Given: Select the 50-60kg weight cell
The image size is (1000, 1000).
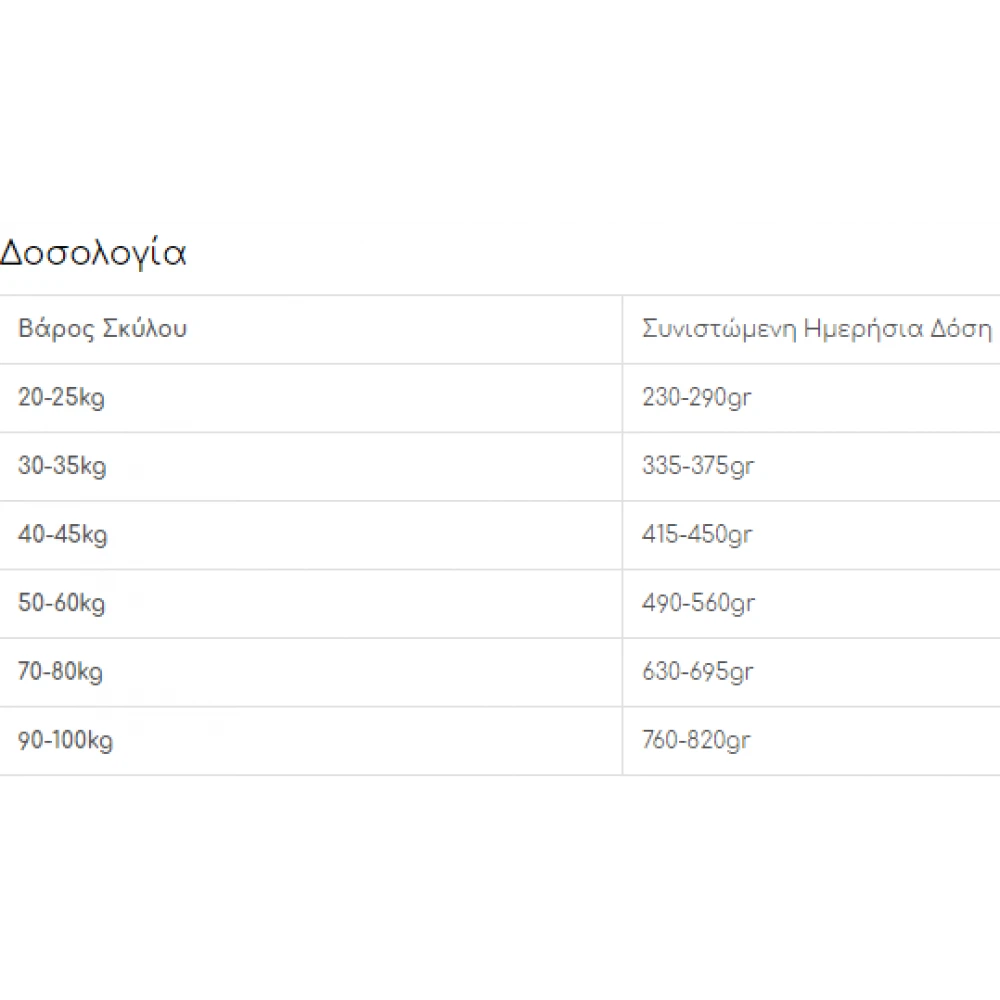Looking at the screenshot, I should 61,603.
